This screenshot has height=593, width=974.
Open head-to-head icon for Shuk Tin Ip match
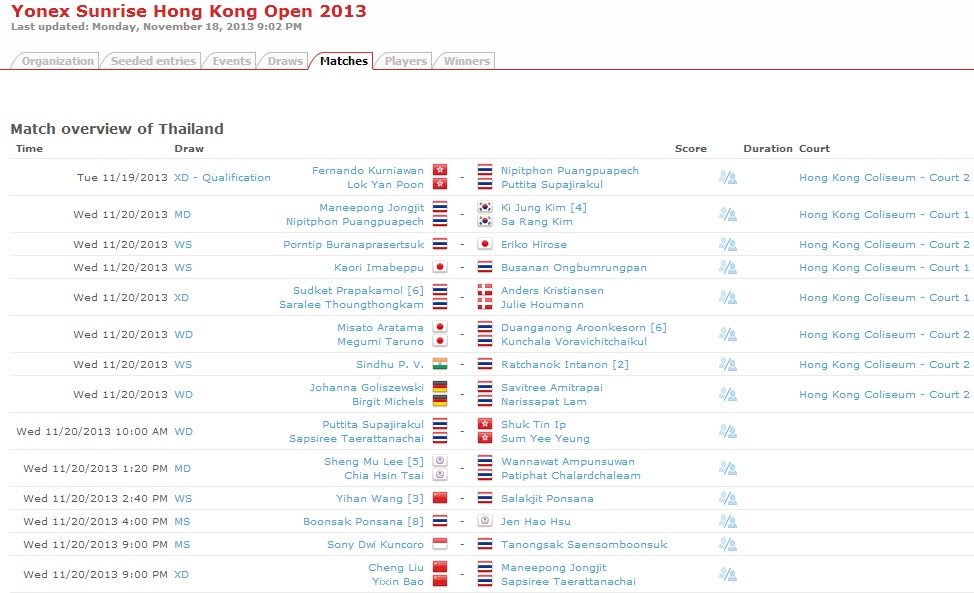pyautogui.click(x=727, y=432)
